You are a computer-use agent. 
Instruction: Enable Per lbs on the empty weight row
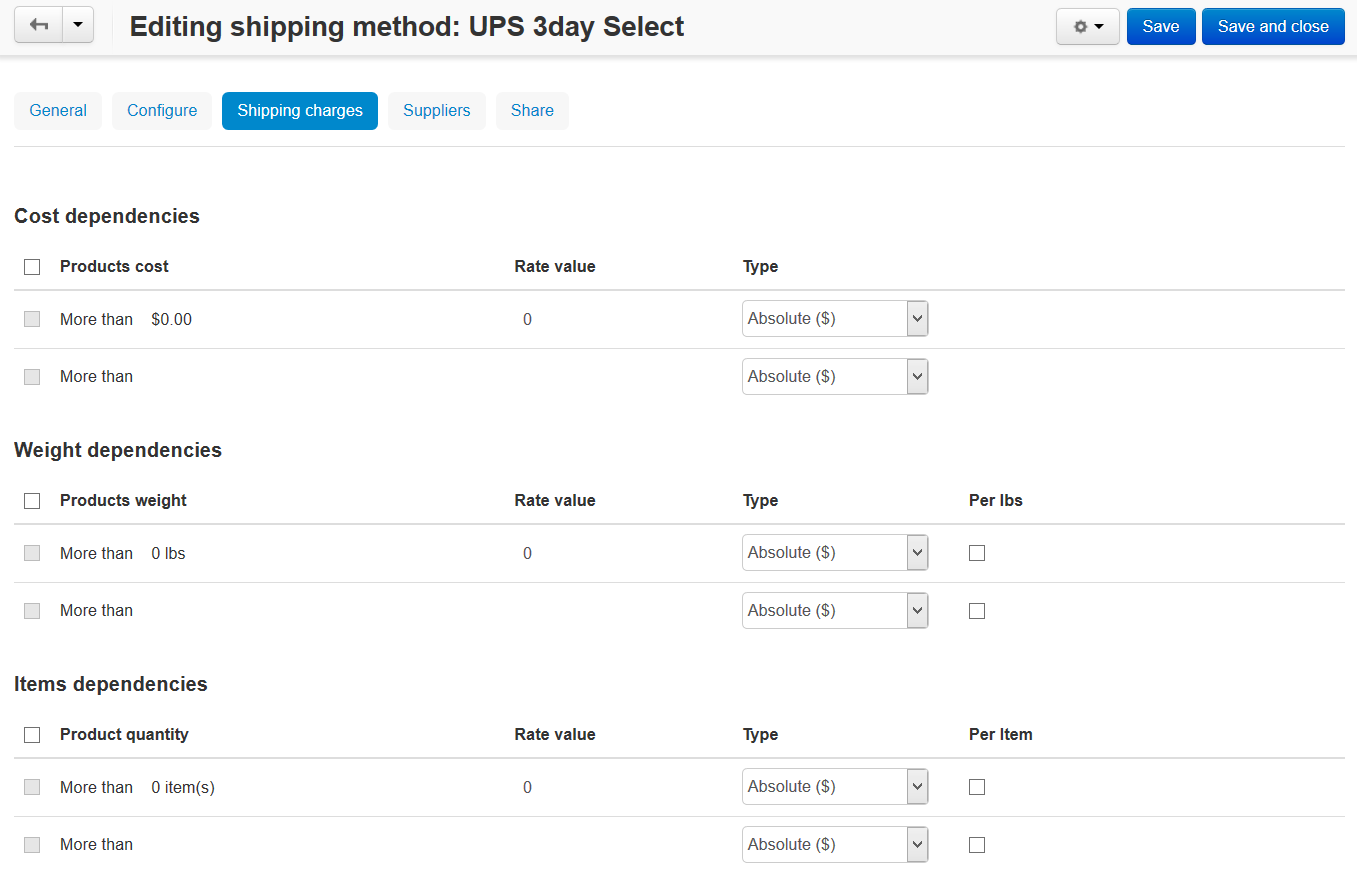tap(977, 611)
